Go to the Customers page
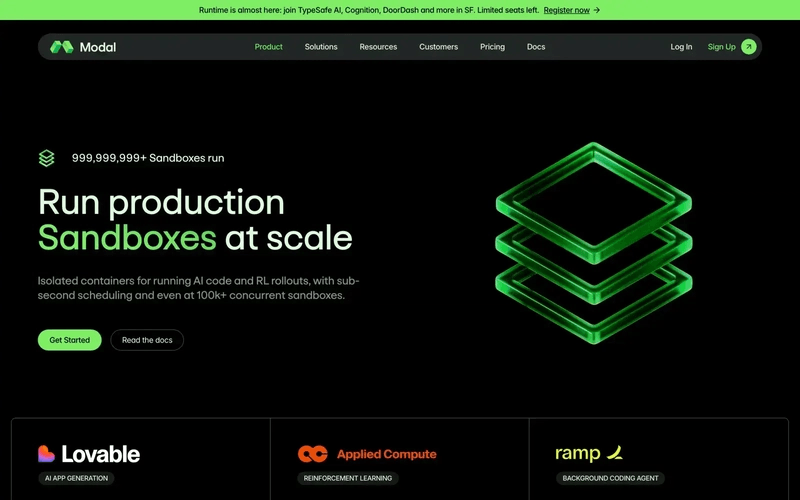 click(x=439, y=47)
